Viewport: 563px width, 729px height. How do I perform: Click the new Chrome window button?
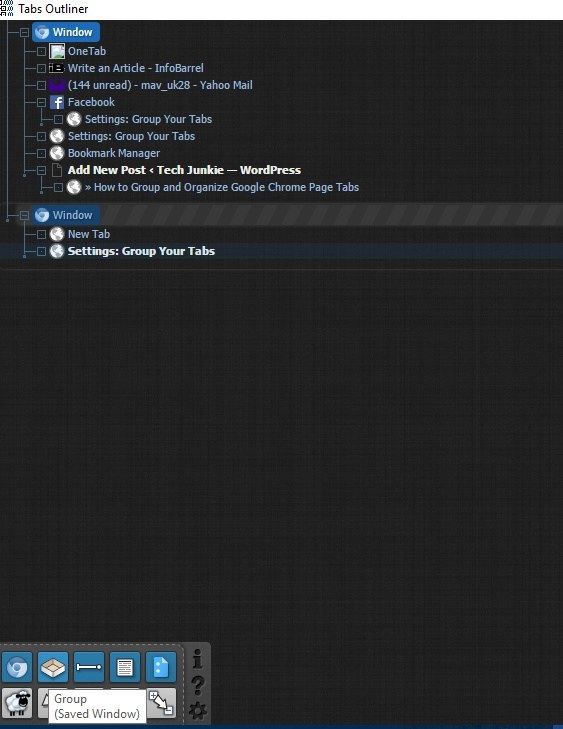[17, 667]
